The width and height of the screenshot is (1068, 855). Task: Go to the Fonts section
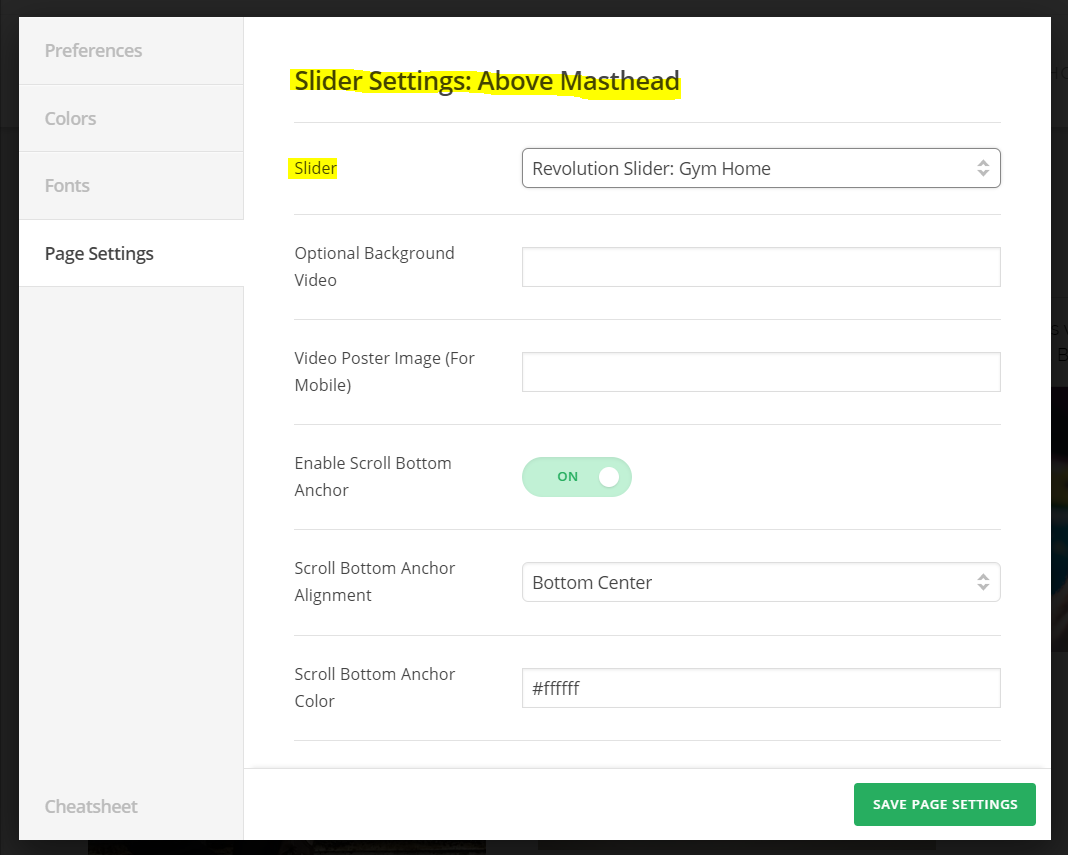click(67, 186)
